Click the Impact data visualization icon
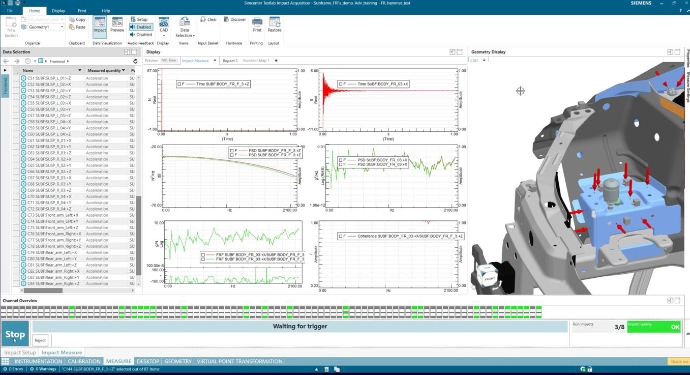Image resolution: width=690 pixels, height=375 pixels. (99, 26)
